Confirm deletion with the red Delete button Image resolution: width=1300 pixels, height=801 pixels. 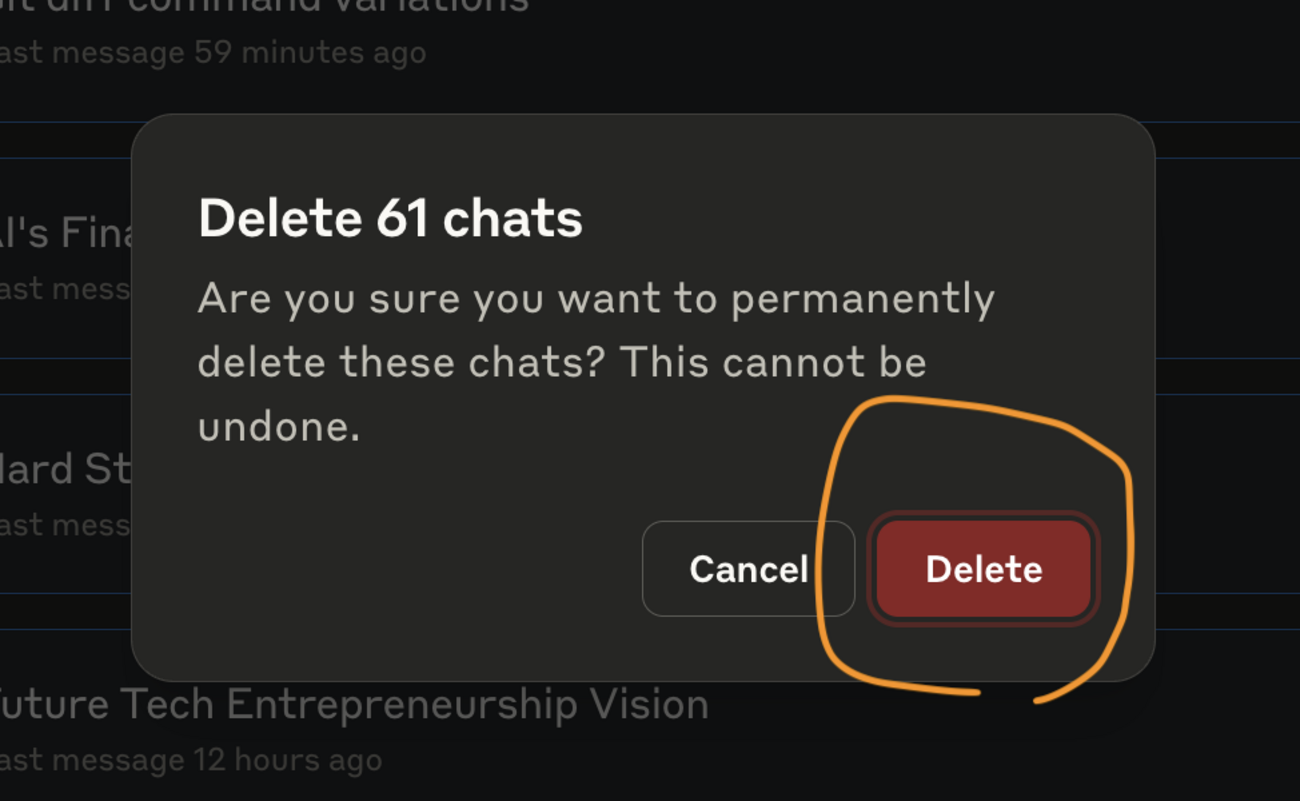pos(983,569)
